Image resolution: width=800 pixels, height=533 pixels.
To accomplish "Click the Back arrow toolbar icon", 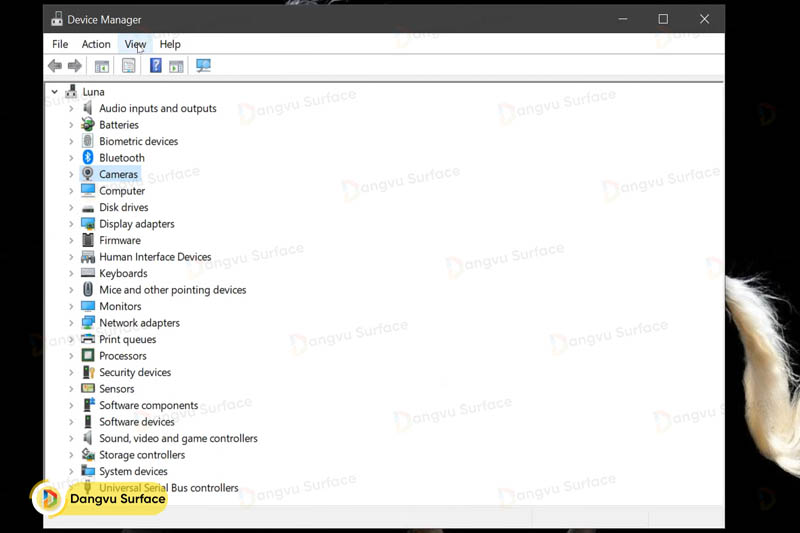I will coord(55,65).
